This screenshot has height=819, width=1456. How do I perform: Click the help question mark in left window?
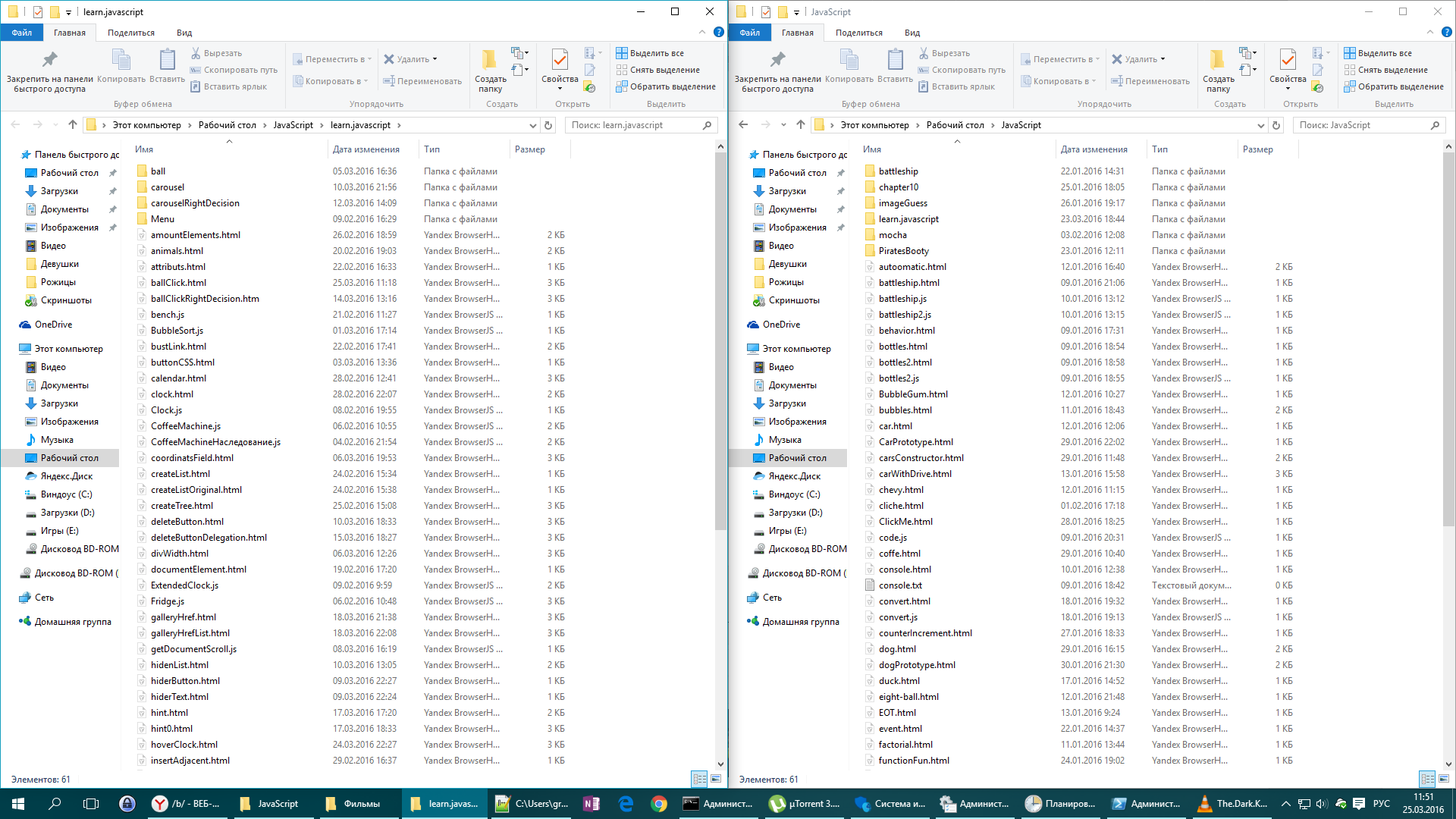pyautogui.click(x=718, y=33)
